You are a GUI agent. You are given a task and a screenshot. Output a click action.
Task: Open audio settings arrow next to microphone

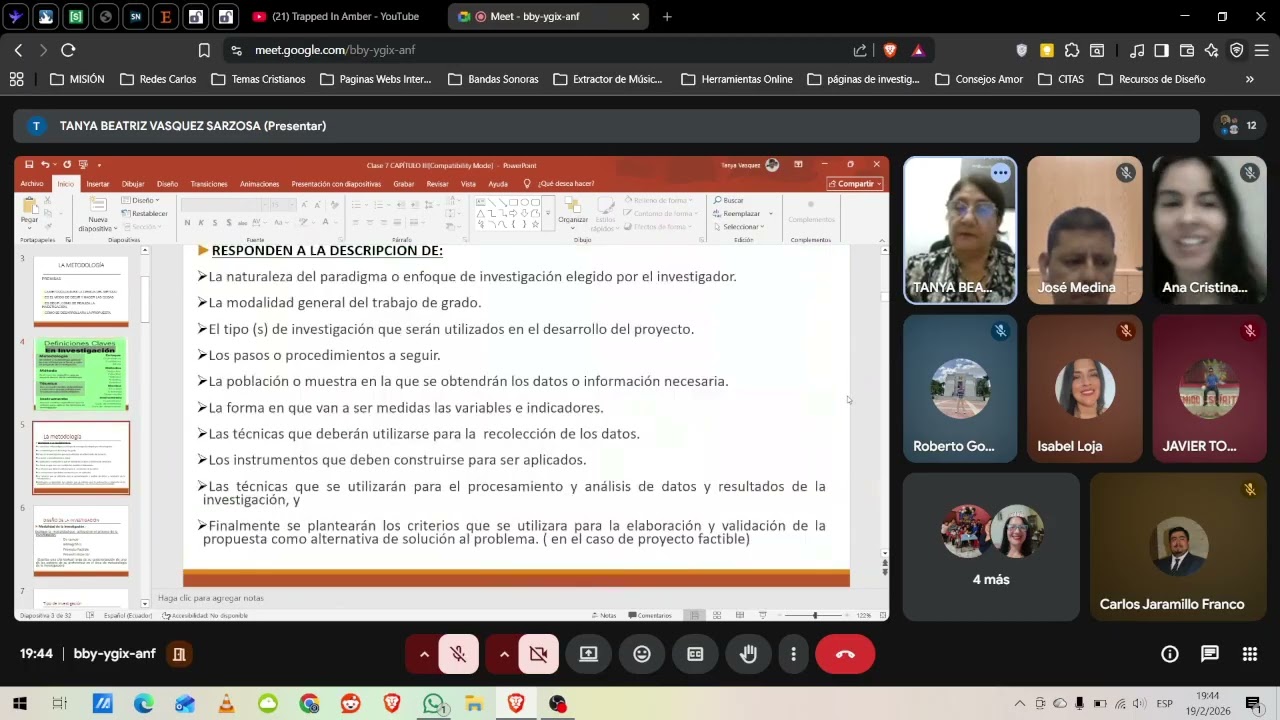[424, 654]
